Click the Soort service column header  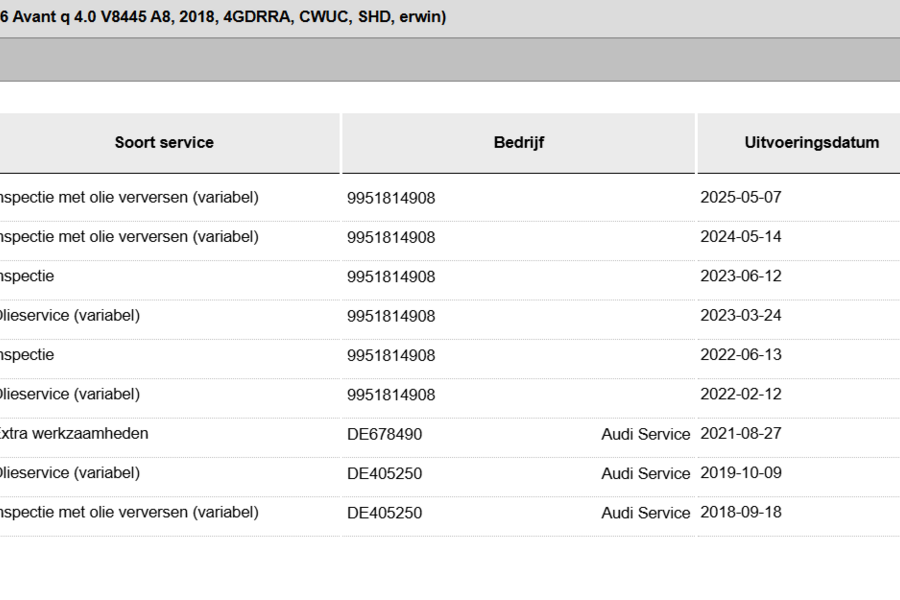(164, 142)
